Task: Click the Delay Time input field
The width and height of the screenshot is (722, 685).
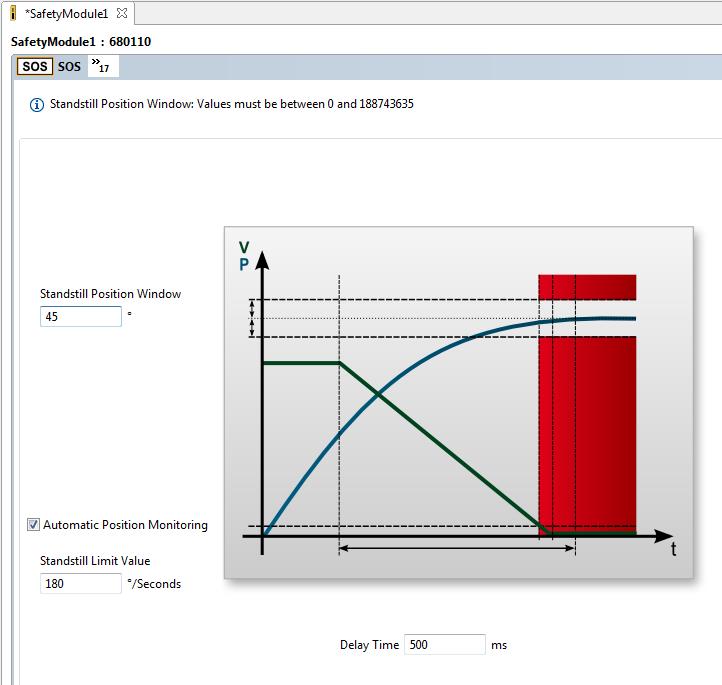Action: tap(444, 644)
